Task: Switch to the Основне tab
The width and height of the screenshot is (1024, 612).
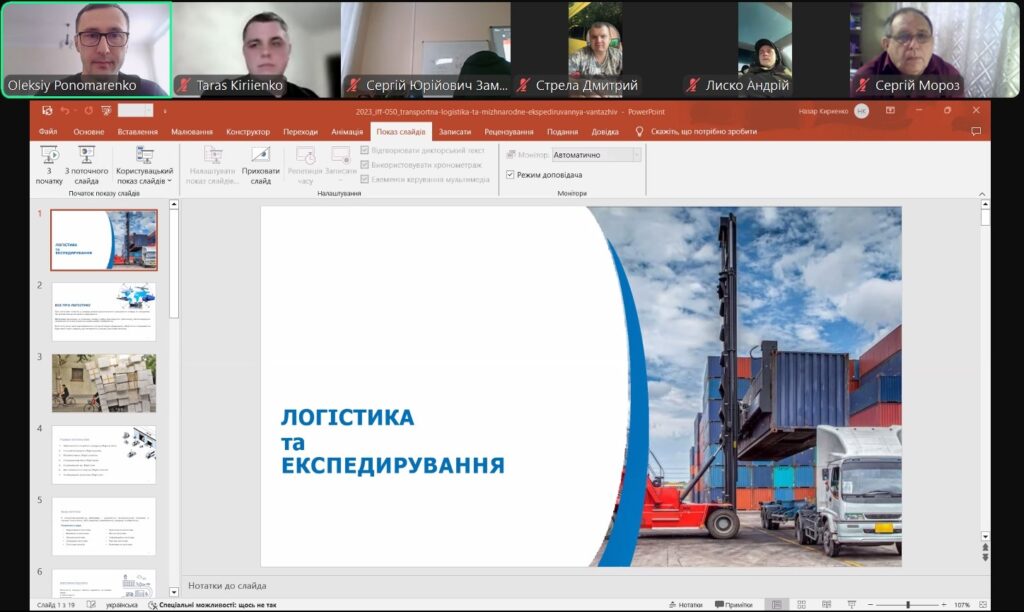Action: [89, 131]
